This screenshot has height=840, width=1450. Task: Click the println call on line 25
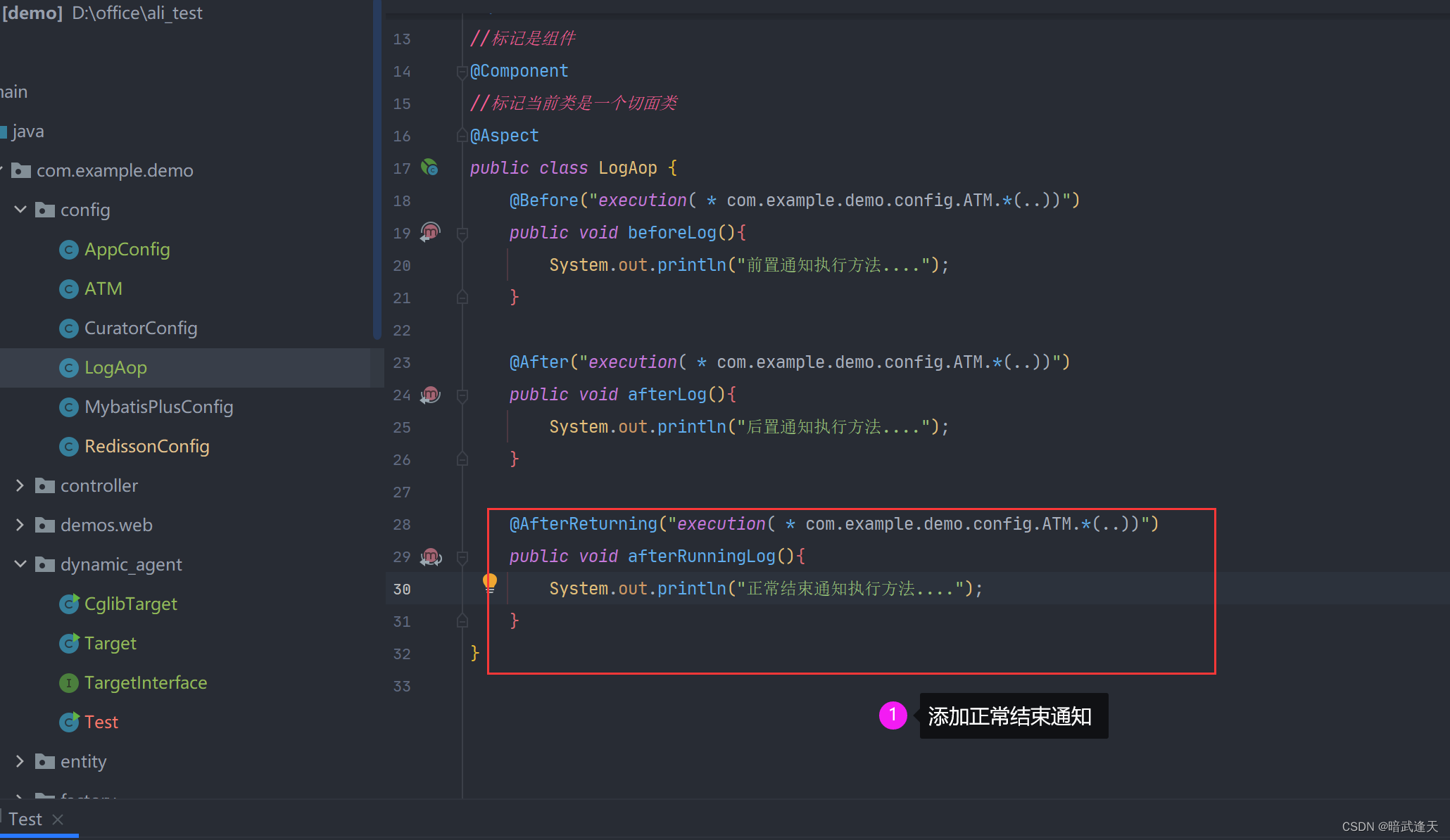691,427
